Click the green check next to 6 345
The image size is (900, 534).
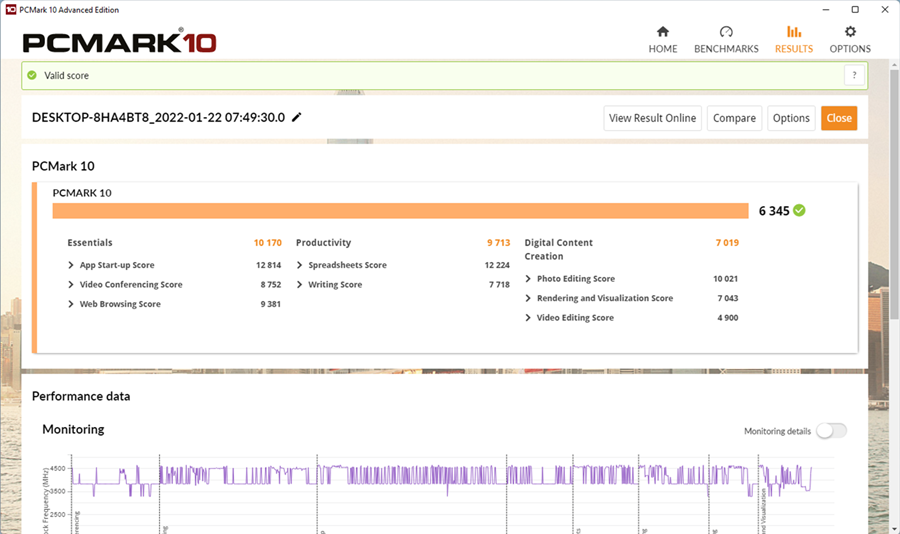pyautogui.click(x=799, y=211)
